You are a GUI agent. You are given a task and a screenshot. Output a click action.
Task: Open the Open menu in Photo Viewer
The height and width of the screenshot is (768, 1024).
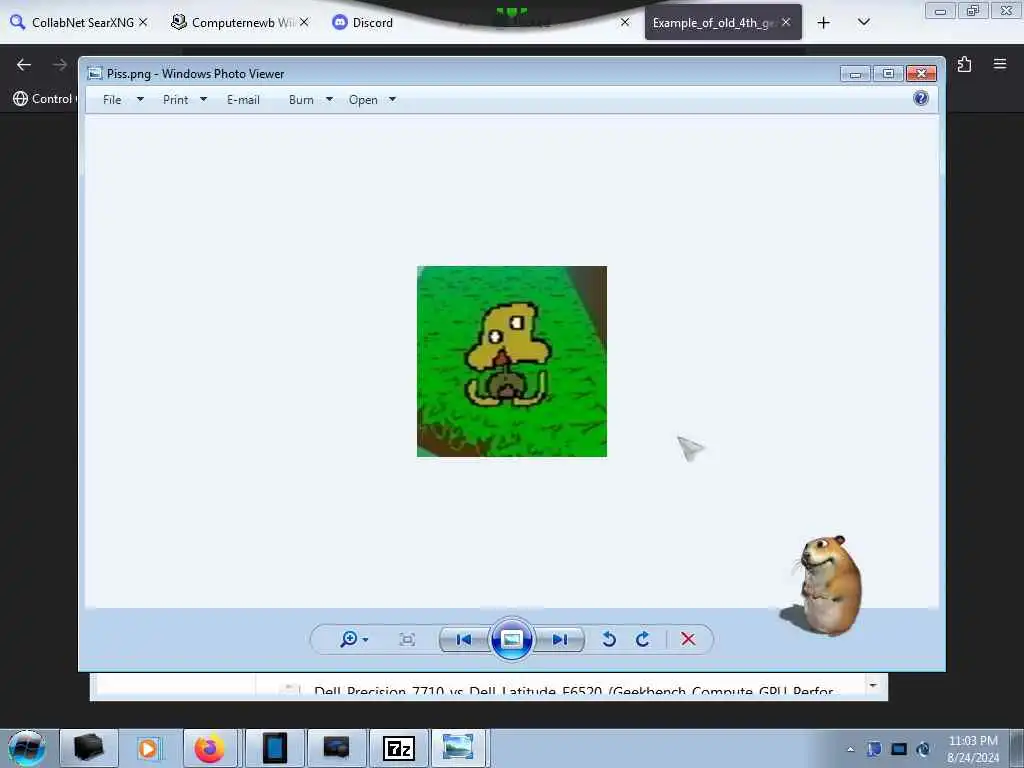363,99
